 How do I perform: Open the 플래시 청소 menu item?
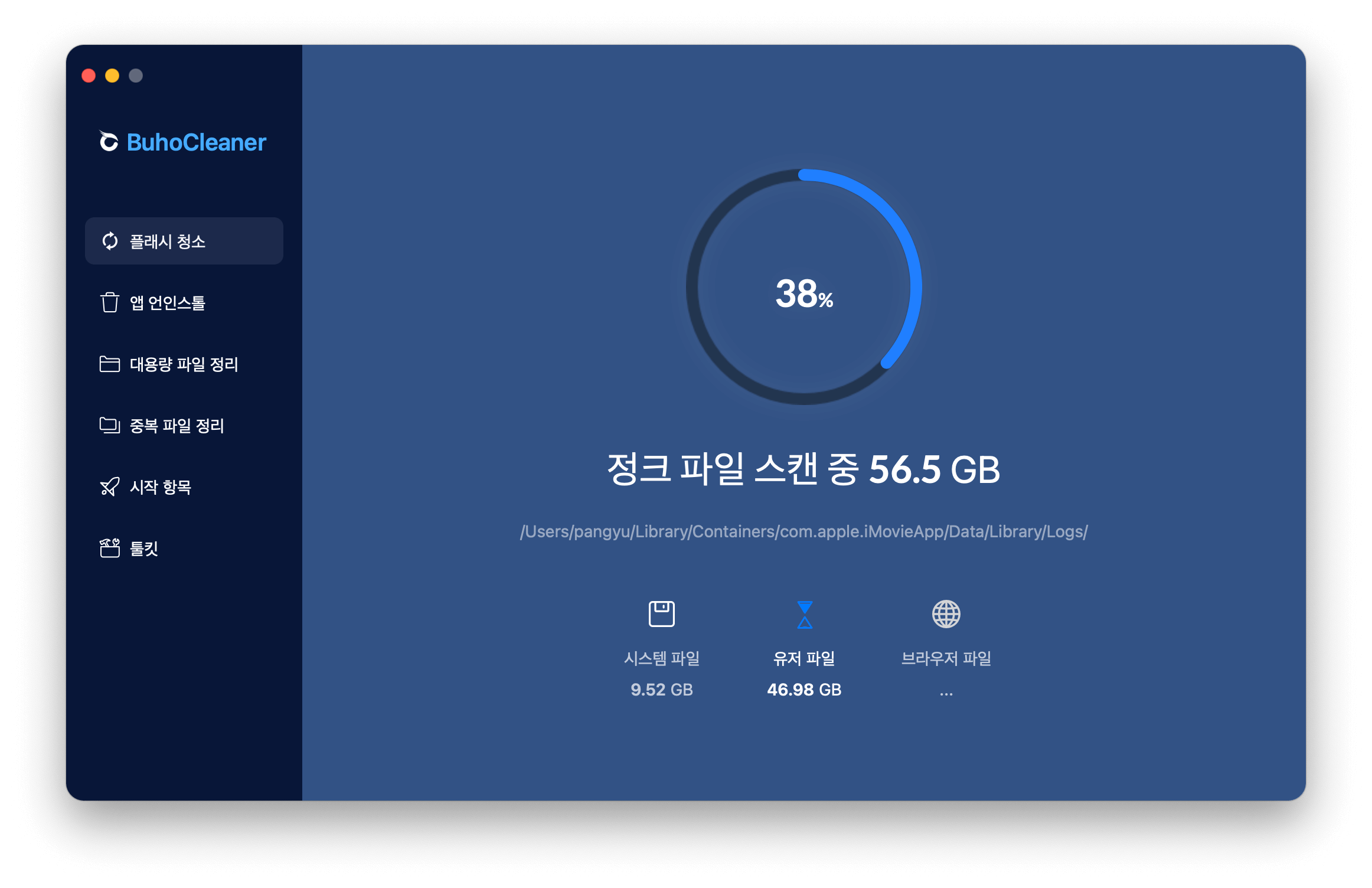pos(184,241)
